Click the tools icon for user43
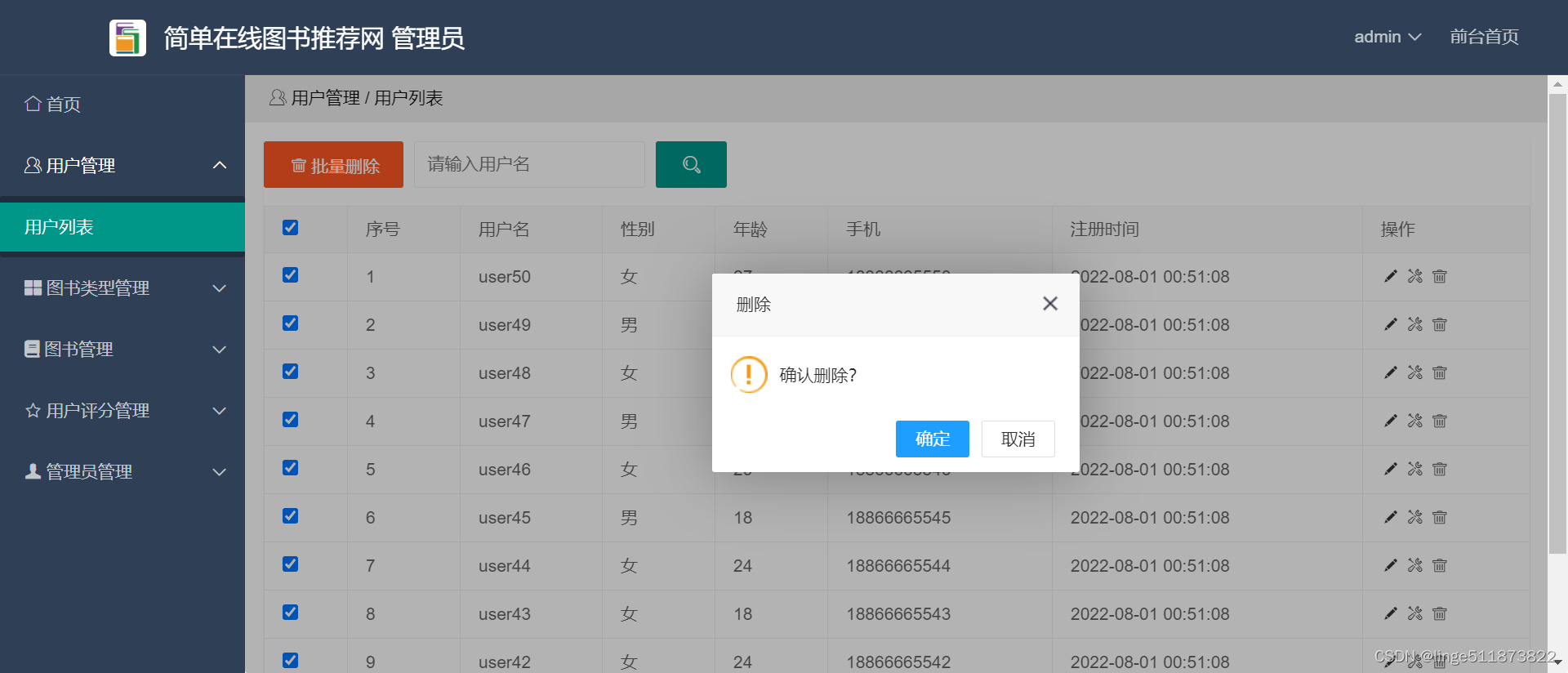This screenshot has height=673, width=1568. tap(1415, 613)
